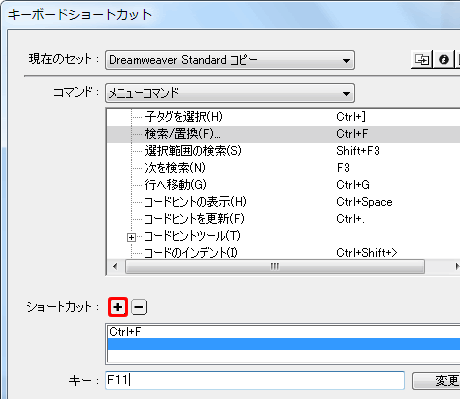Image resolution: width=460 pixels, height=399 pixels.
Task: Select コードヒントの表示(H) command row
Action: (283, 202)
